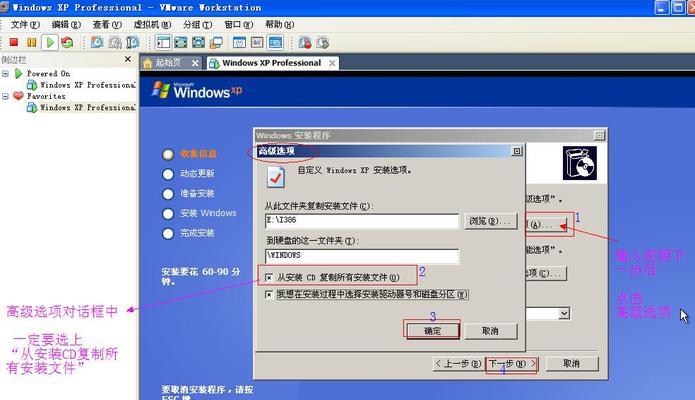Click the green Power On toolbar icon
The width and height of the screenshot is (695, 400).
point(50,43)
